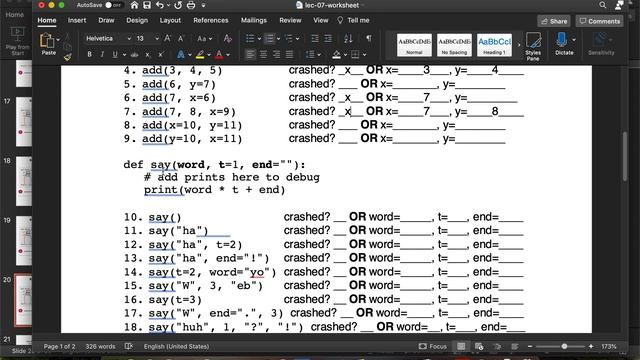Undo the last action

[160, 5]
